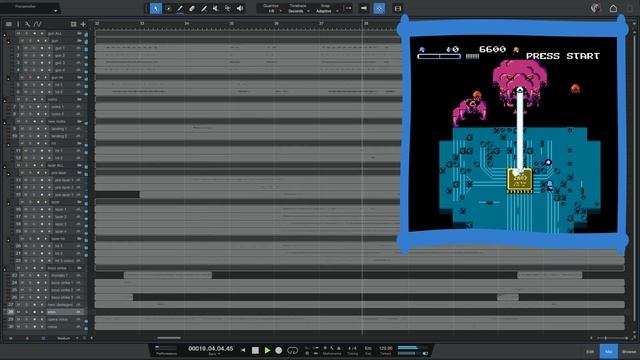The image size is (640, 360).
Task: Open the Bars time format dropdown
Action: click(x=213, y=354)
